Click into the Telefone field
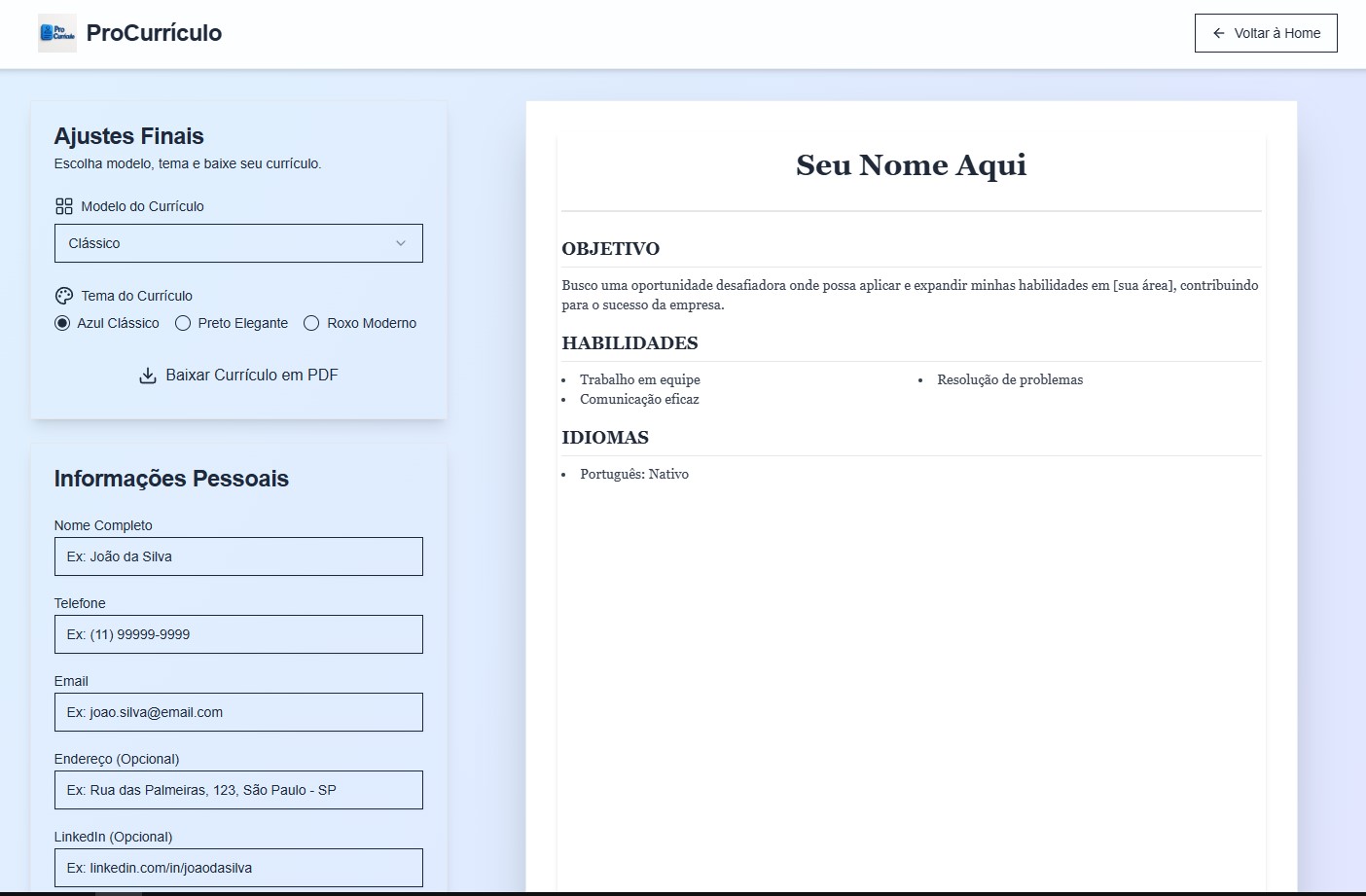 [237, 634]
